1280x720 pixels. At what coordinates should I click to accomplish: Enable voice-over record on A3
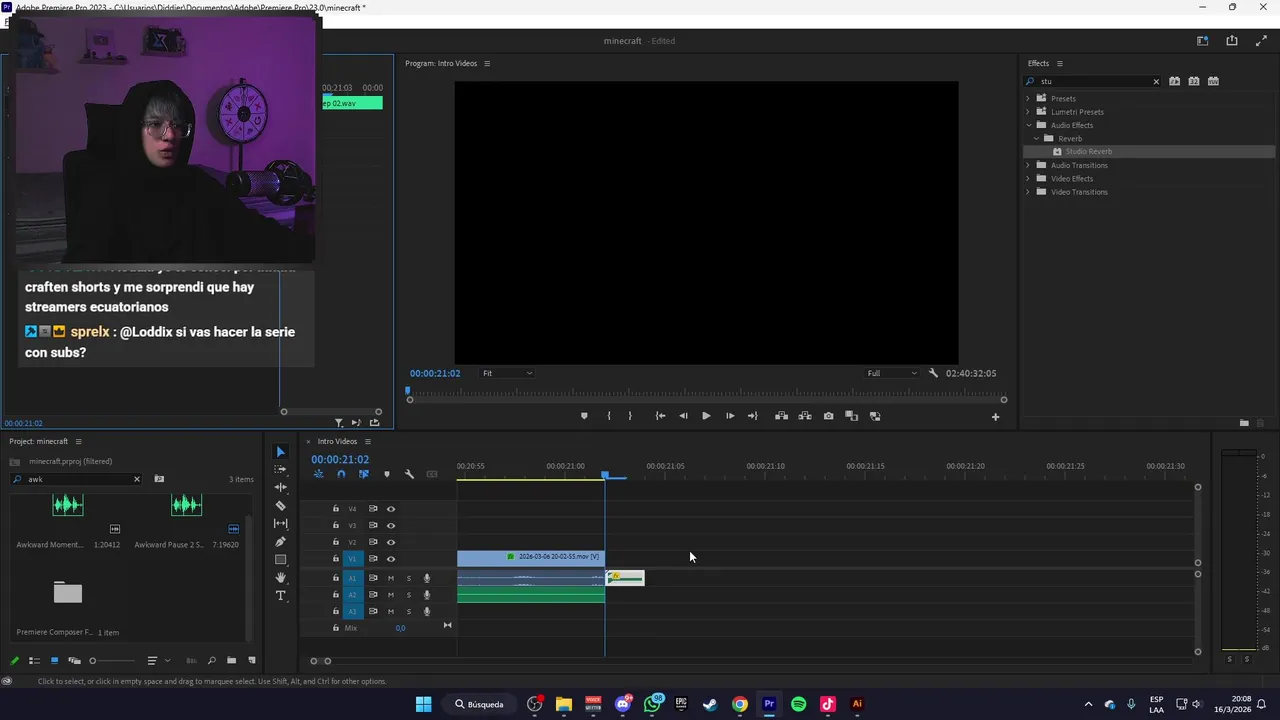point(427,611)
